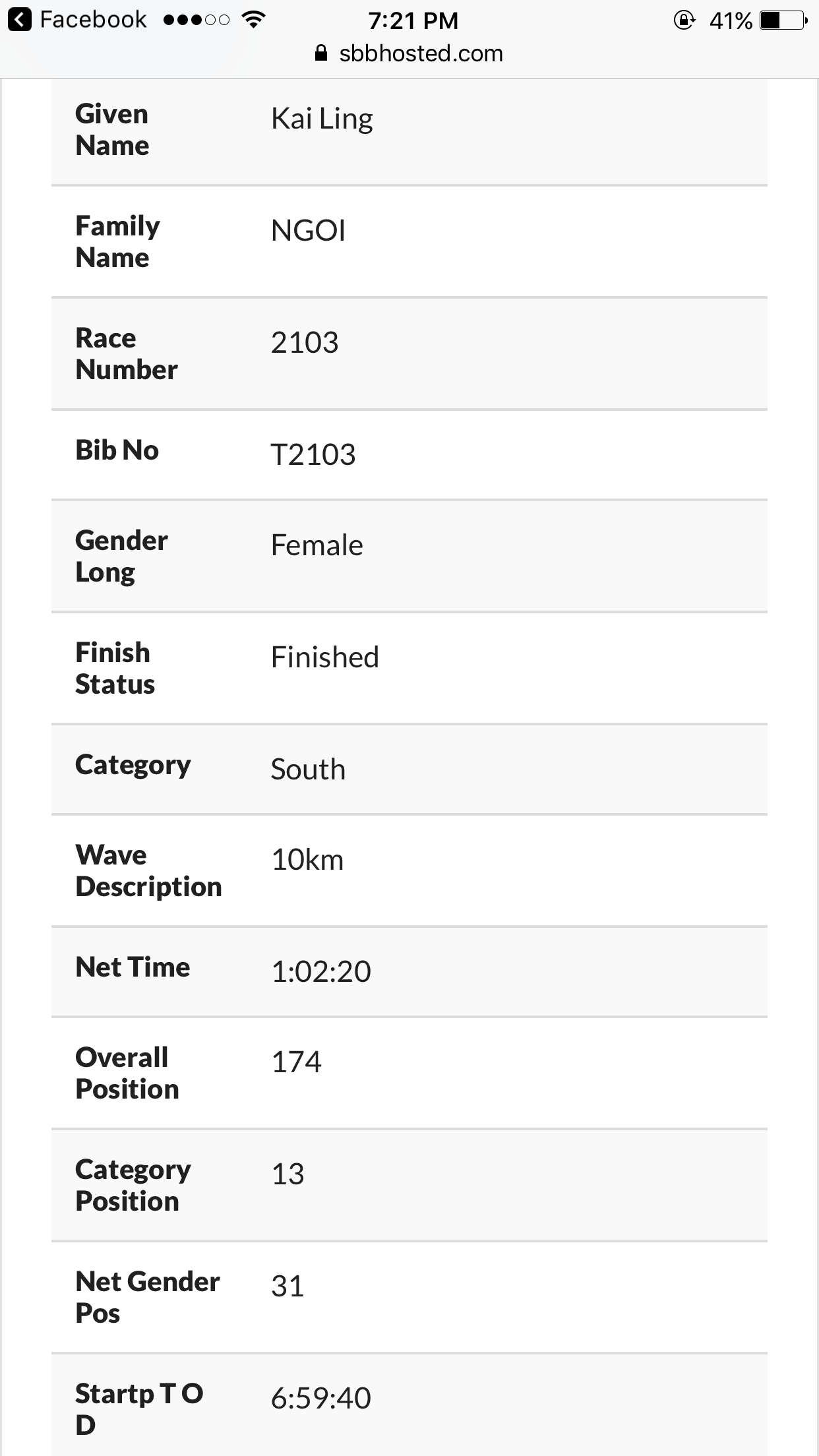The width and height of the screenshot is (819, 1456).
Task: Tap the Race Number value 2103
Action: tap(305, 343)
